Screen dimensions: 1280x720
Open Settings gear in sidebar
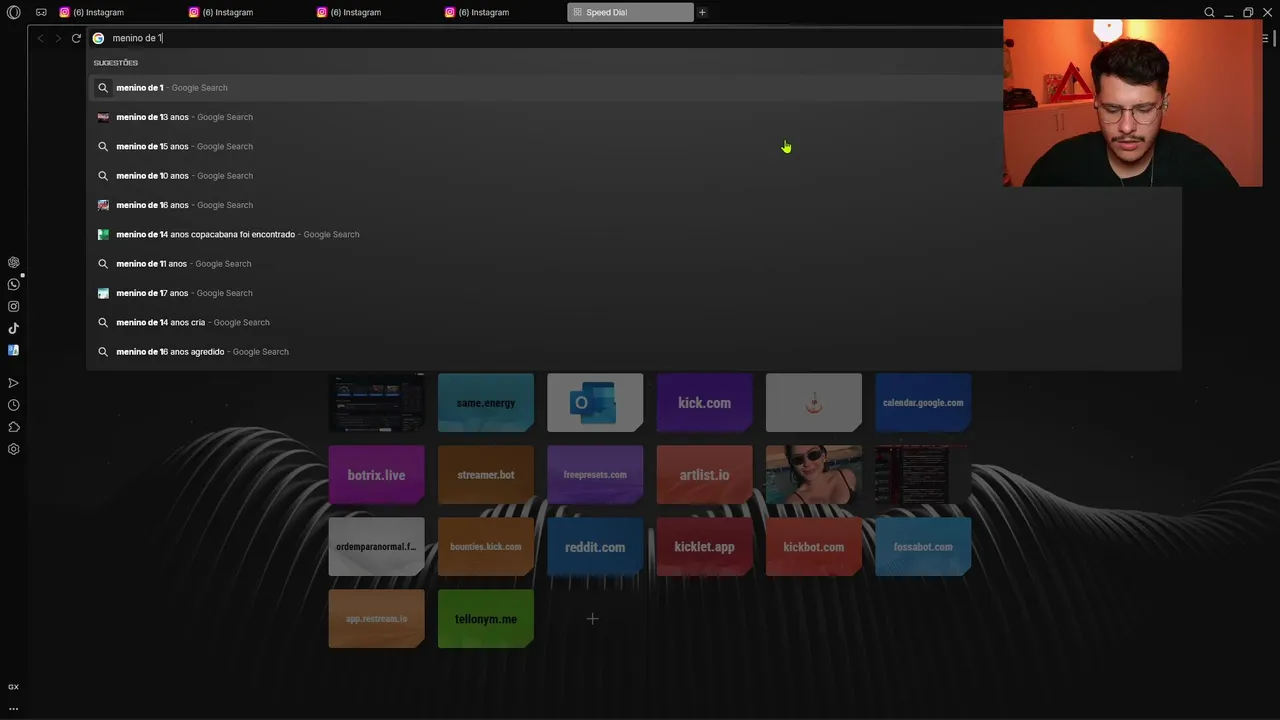pos(13,449)
